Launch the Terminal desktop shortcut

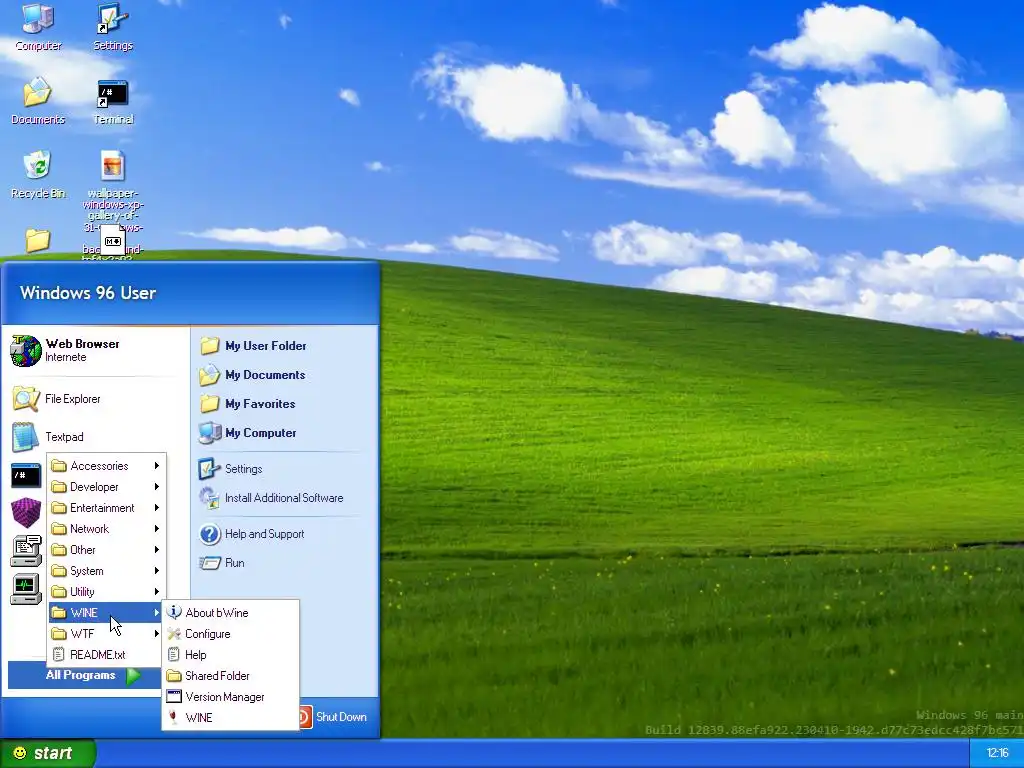tap(112, 101)
